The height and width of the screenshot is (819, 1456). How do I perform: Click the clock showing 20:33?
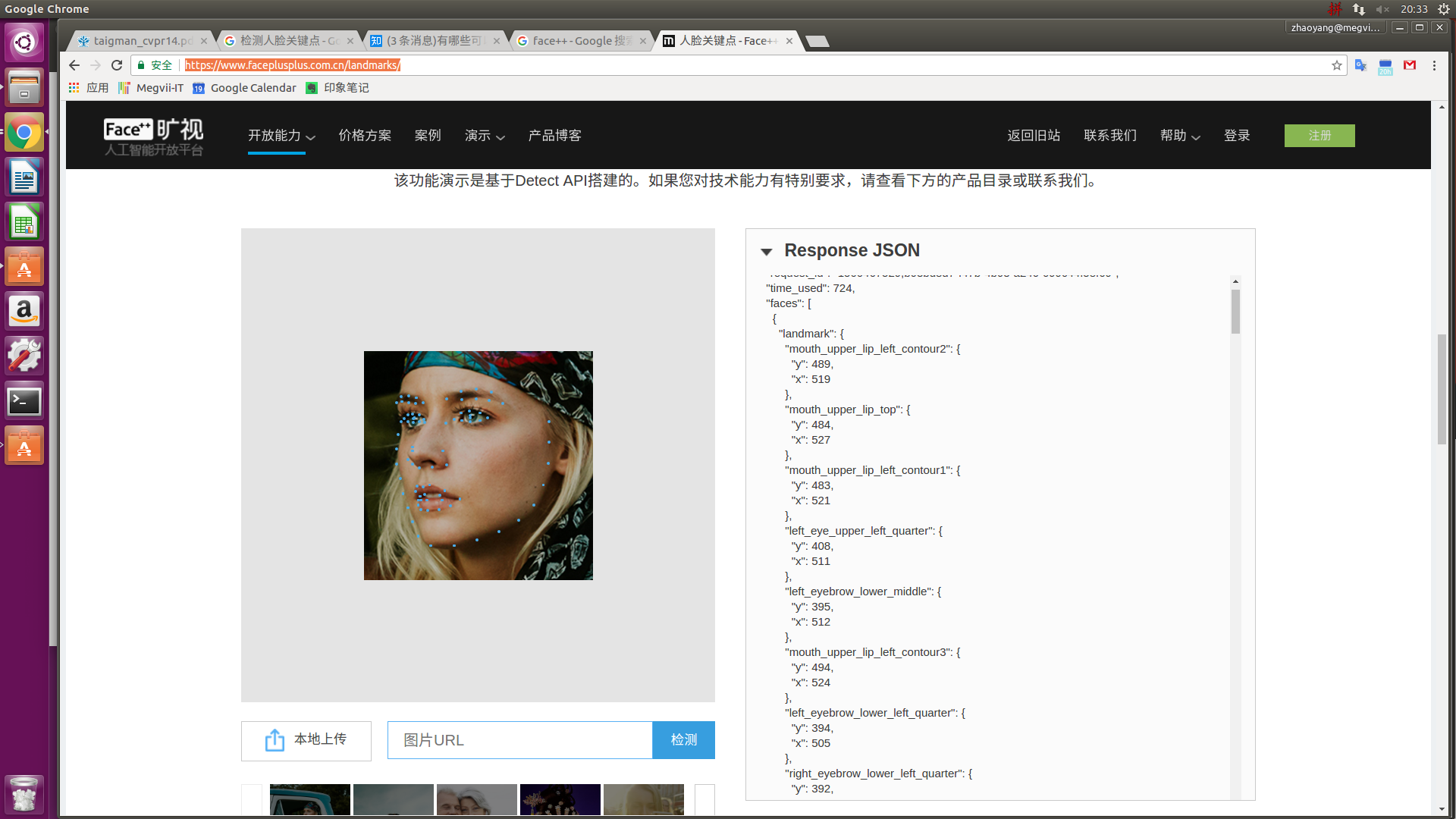tap(1414, 9)
